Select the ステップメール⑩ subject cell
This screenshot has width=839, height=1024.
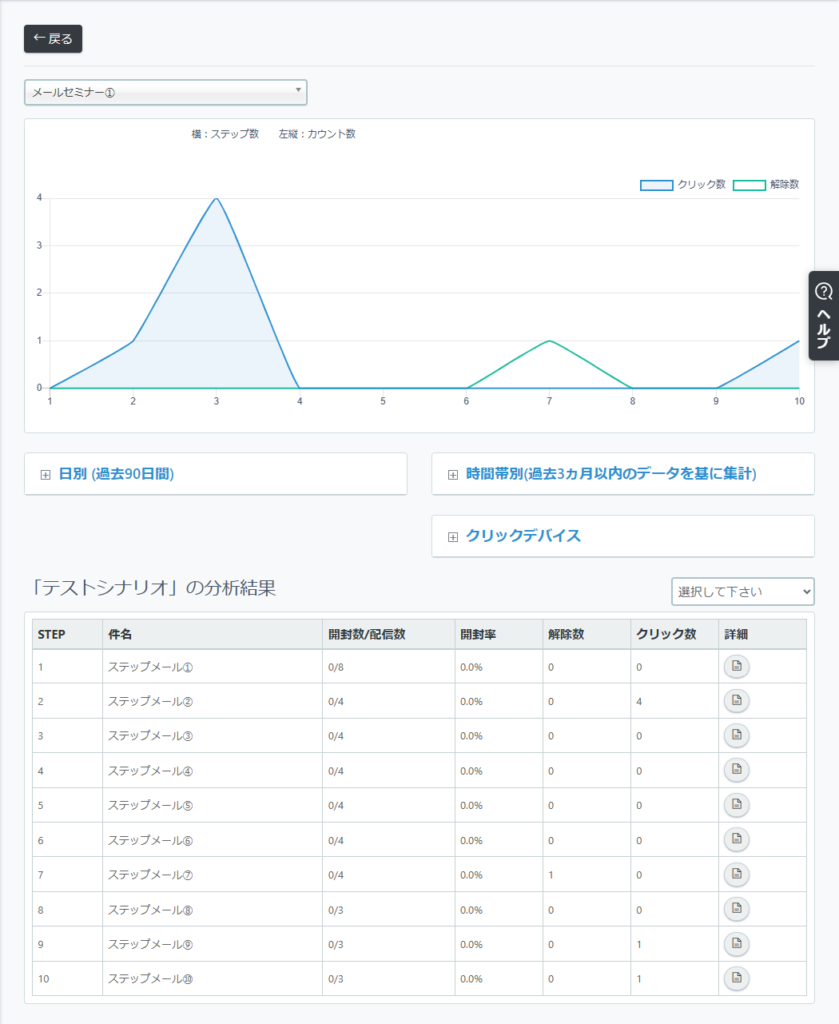click(x=212, y=978)
